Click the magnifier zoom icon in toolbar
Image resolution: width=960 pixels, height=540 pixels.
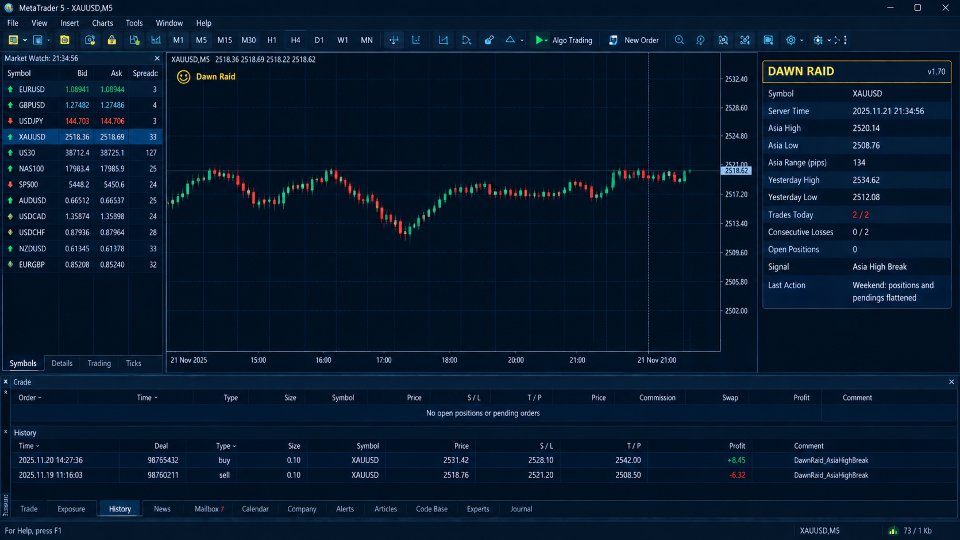pyautogui.click(x=679, y=40)
